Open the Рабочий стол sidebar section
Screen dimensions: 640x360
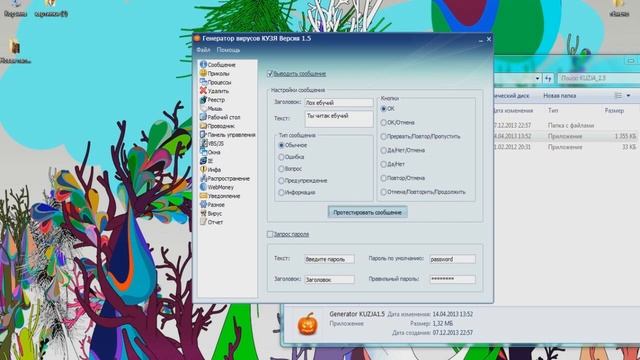[x=220, y=117]
